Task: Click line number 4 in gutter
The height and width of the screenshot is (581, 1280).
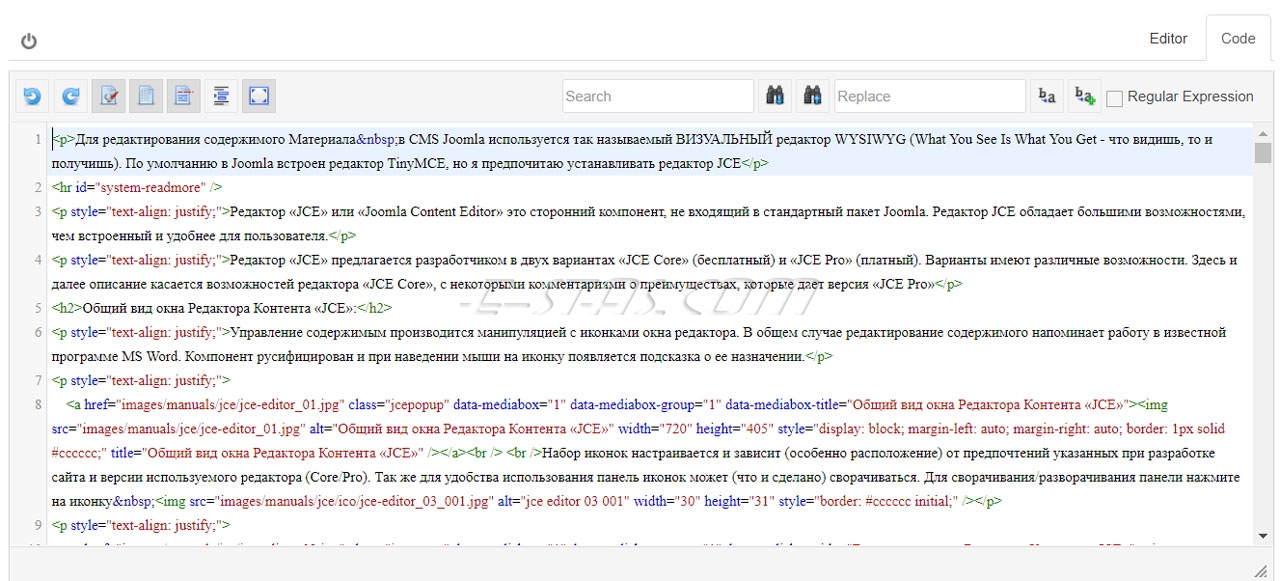Action: (38, 259)
